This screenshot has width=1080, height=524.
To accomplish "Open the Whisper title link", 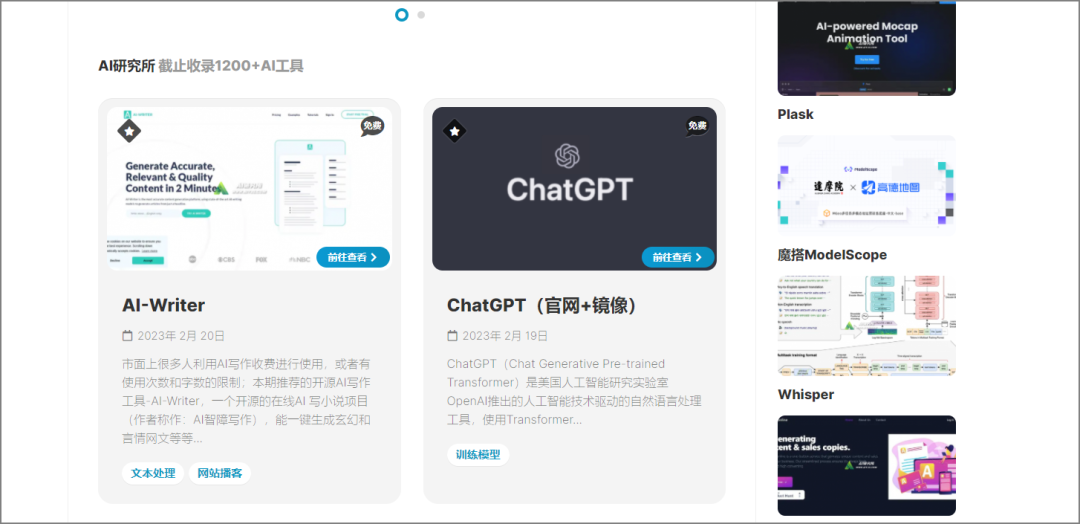I will (x=806, y=395).
